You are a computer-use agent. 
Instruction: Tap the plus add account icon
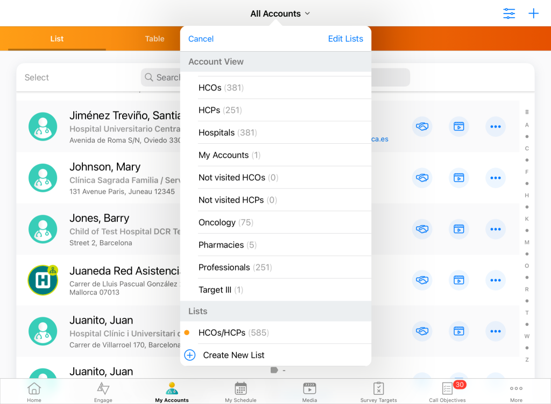point(533,13)
